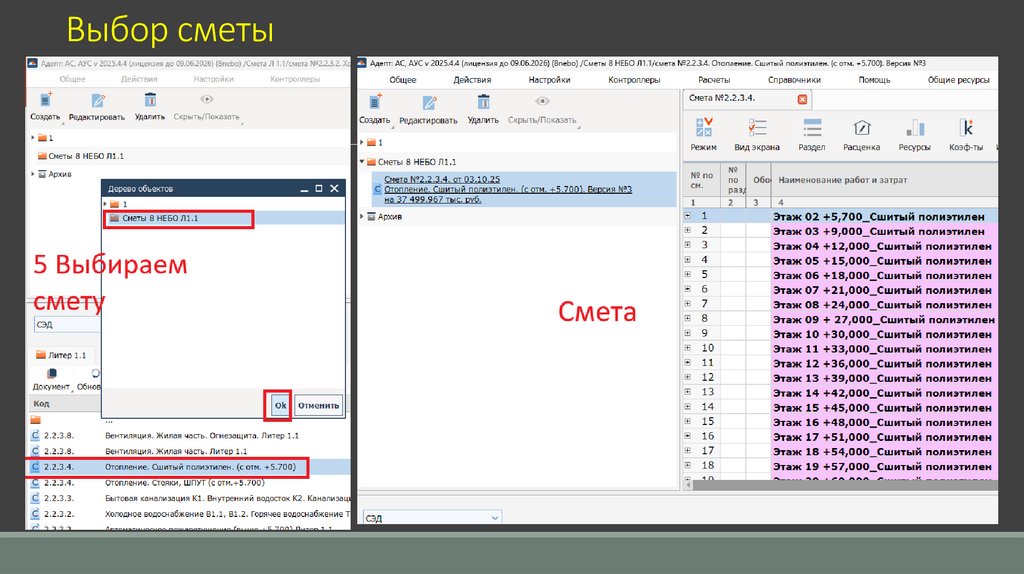This screenshot has height=574, width=1024.
Task: Click Создать icon in left window toolbar
Action: [x=46, y=99]
